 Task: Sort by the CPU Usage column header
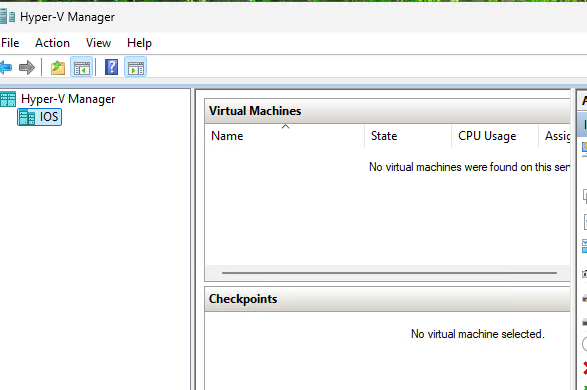pyautogui.click(x=495, y=136)
